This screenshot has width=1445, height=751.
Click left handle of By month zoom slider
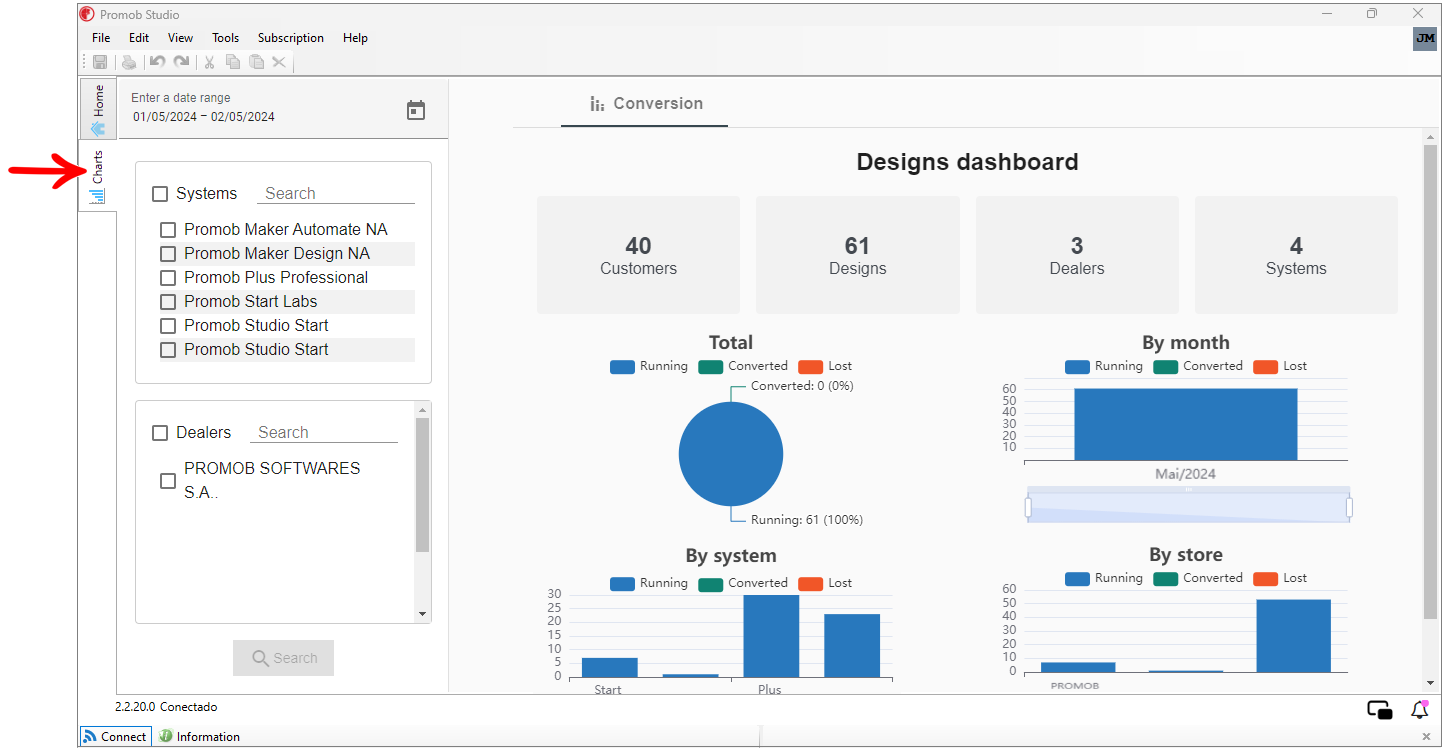coord(1028,508)
